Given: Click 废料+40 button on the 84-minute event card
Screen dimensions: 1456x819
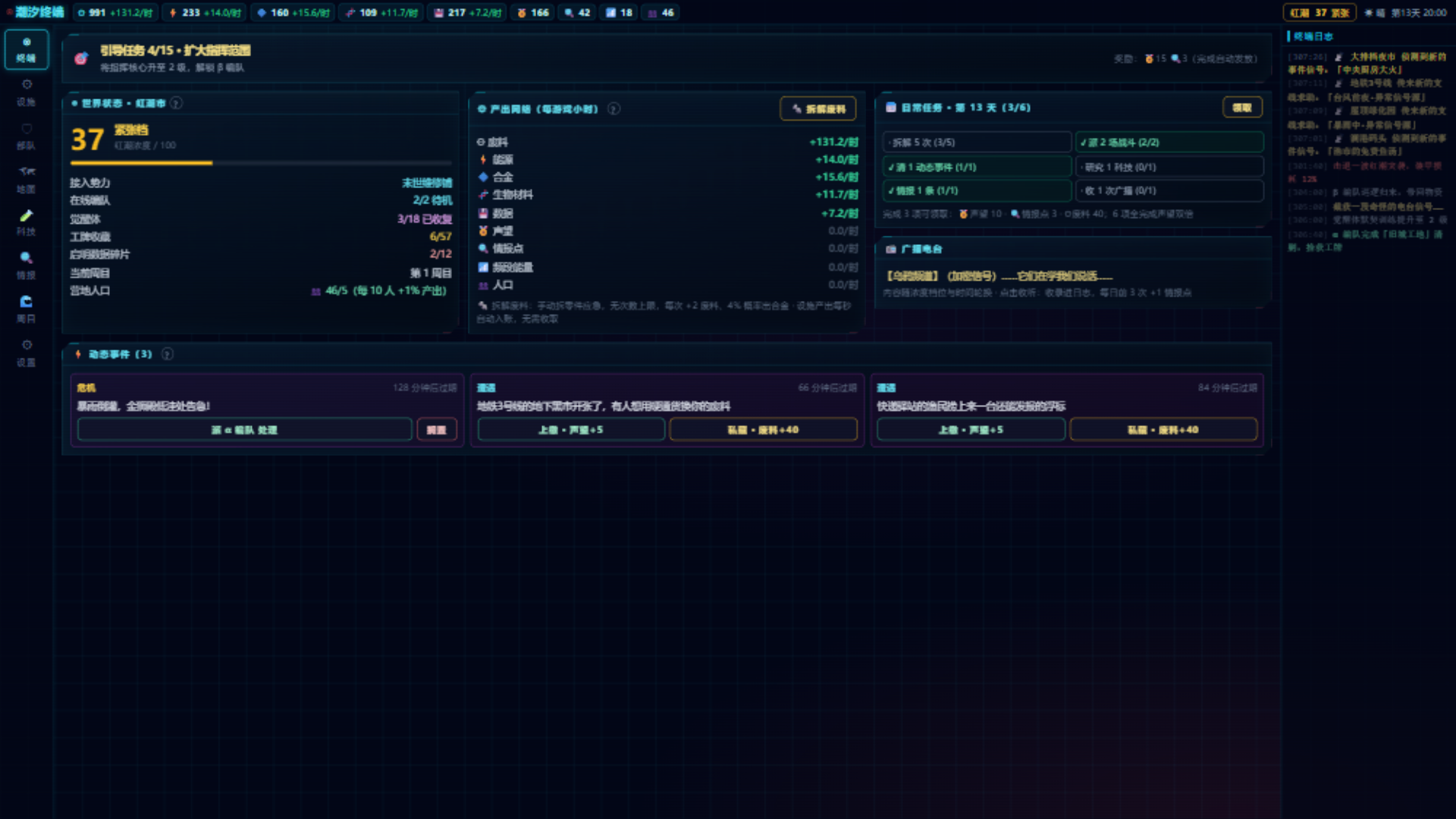Looking at the screenshot, I should tap(1163, 430).
